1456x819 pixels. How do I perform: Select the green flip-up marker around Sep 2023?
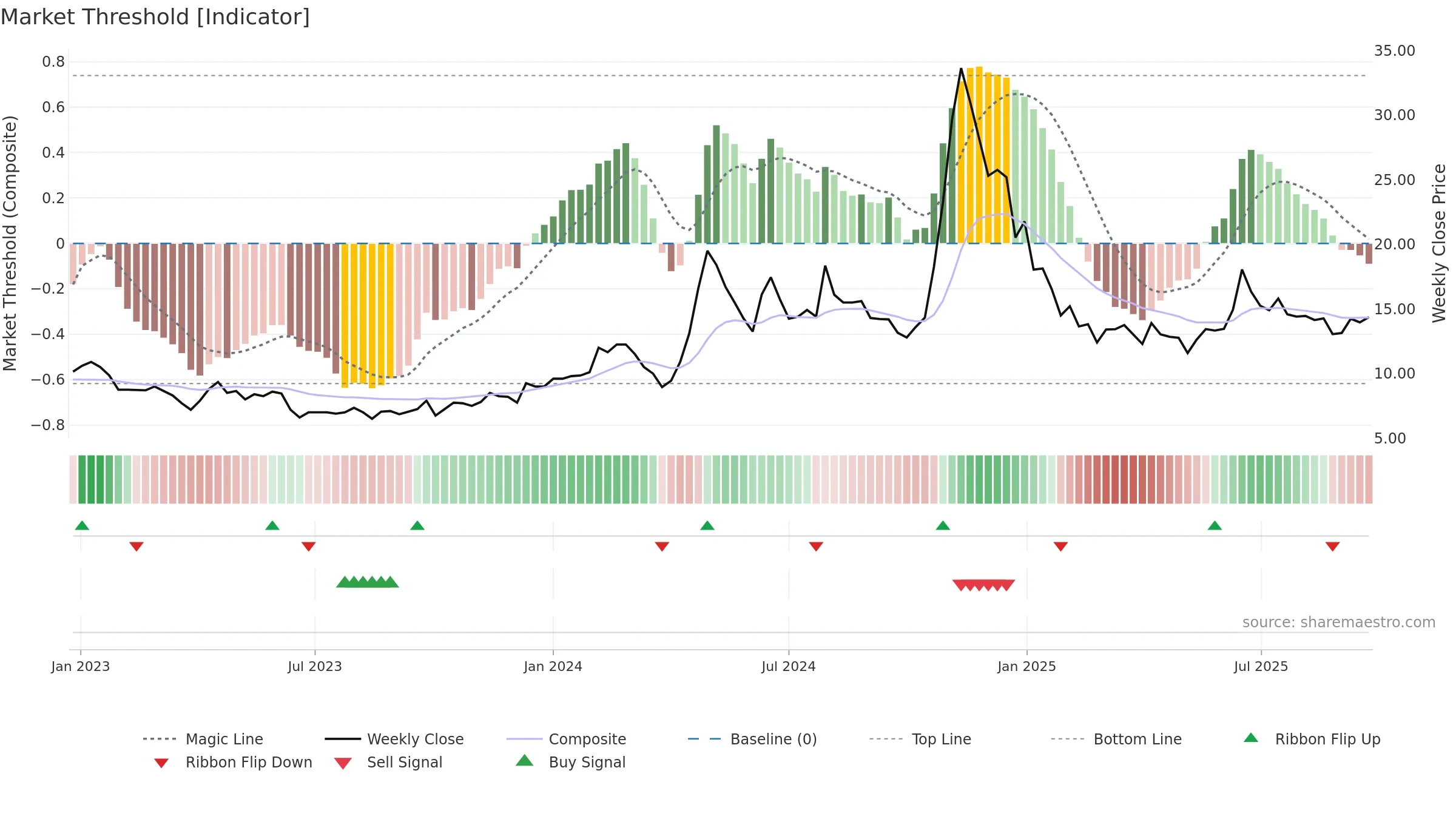coord(417,525)
